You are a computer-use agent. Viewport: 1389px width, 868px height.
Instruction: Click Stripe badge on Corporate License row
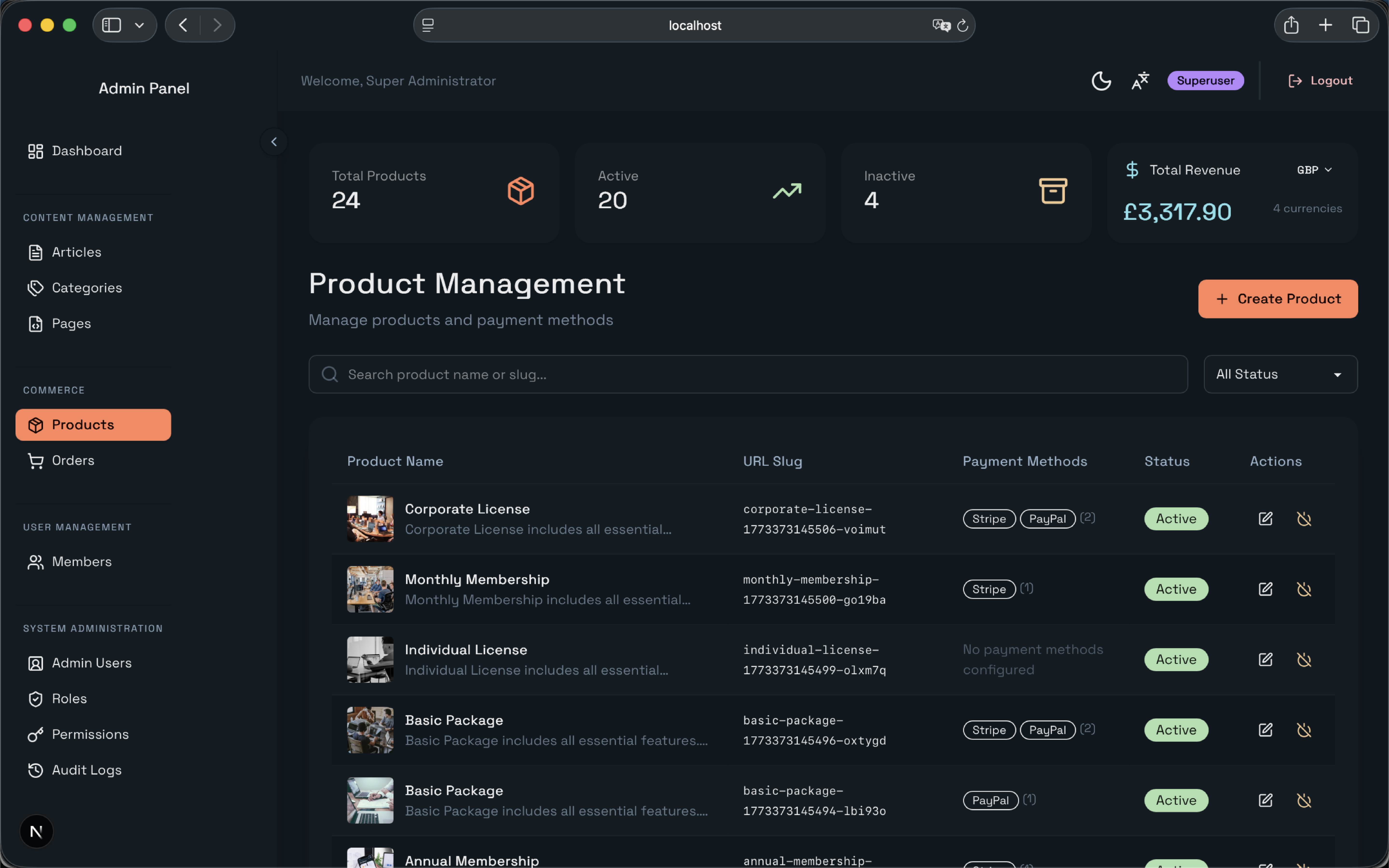pyautogui.click(x=989, y=519)
